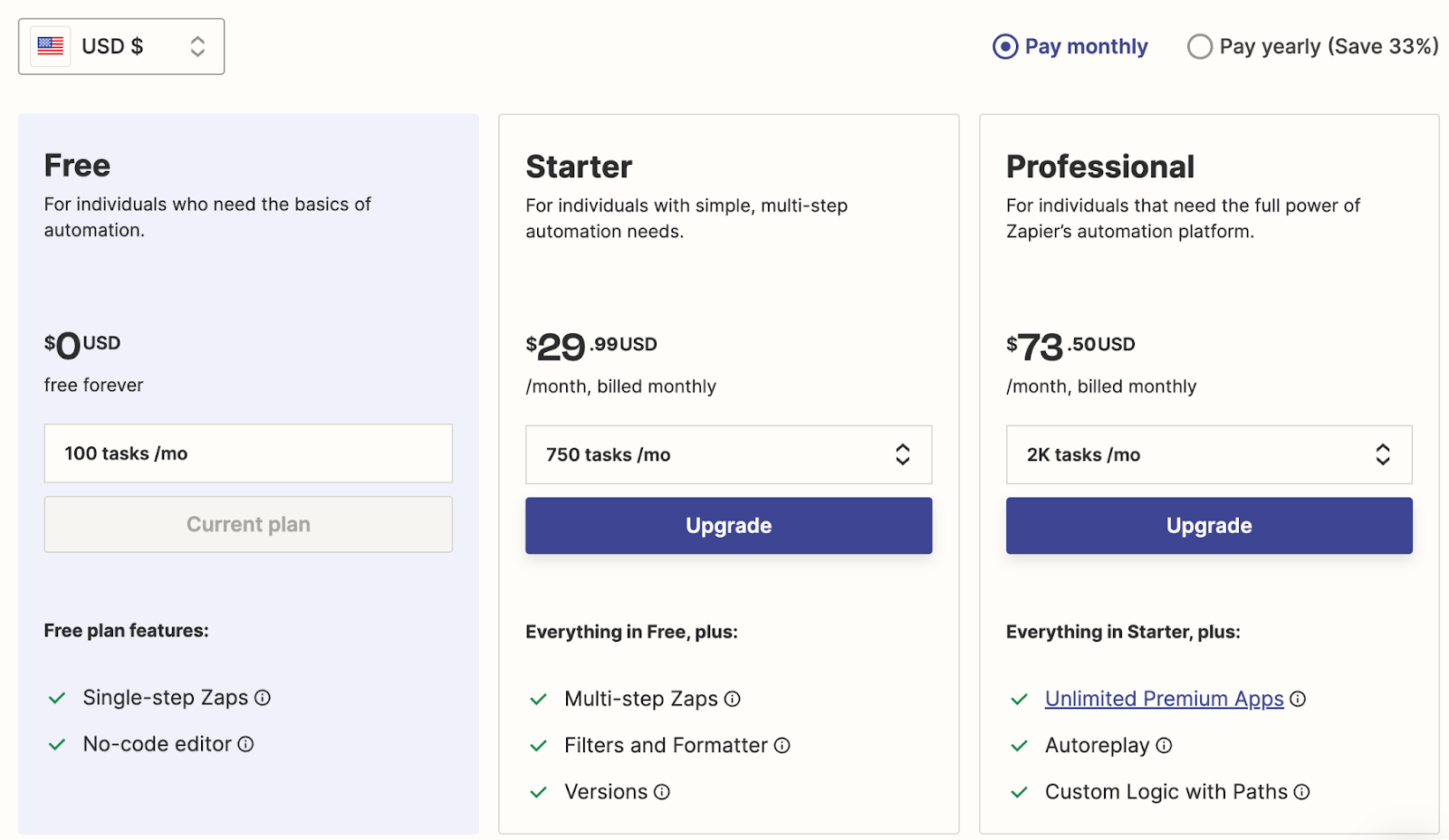
Task: Open info tooltip for Multi-step Zaps
Action: coord(733,699)
